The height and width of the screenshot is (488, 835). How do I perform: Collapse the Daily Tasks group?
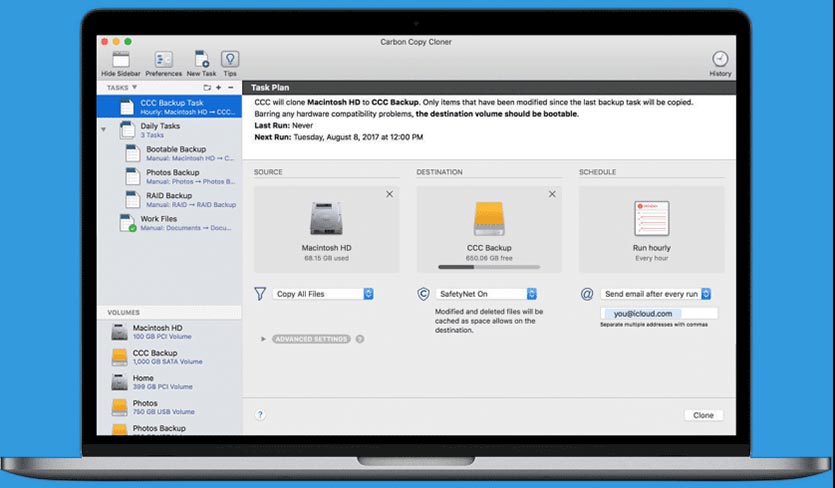point(104,129)
